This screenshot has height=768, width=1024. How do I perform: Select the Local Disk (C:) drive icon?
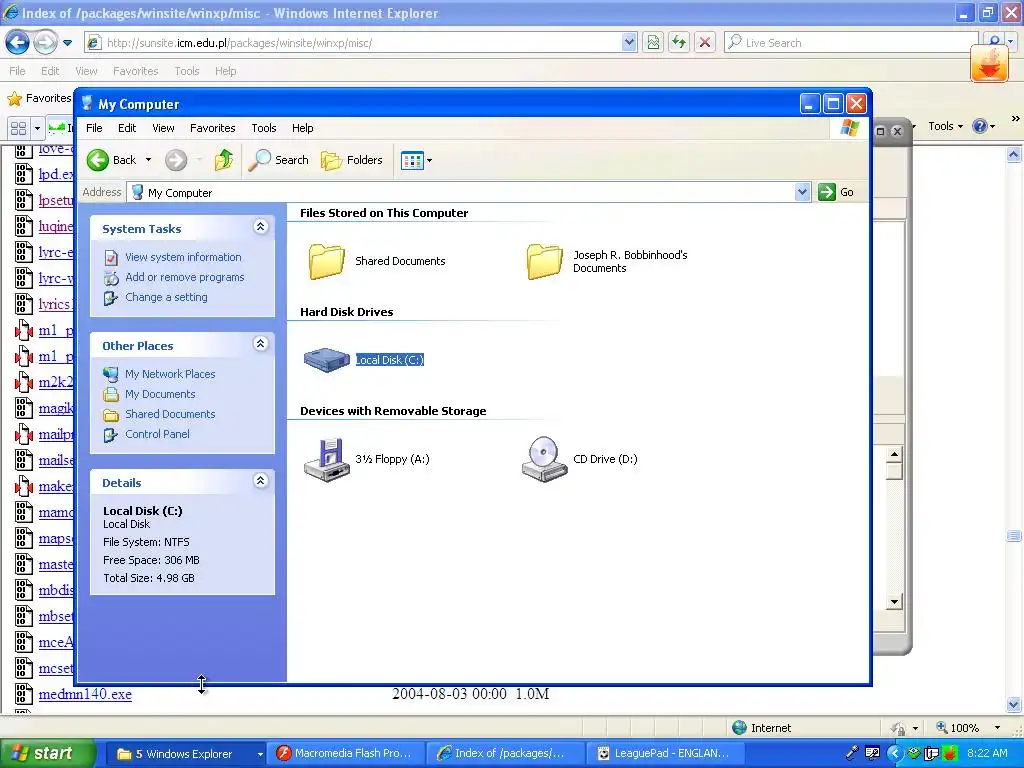[x=326, y=360]
